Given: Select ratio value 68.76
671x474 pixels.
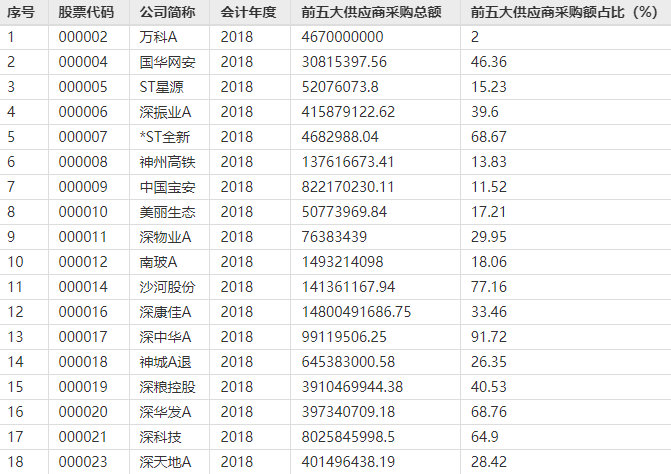Looking at the screenshot, I should click(489, 412).
